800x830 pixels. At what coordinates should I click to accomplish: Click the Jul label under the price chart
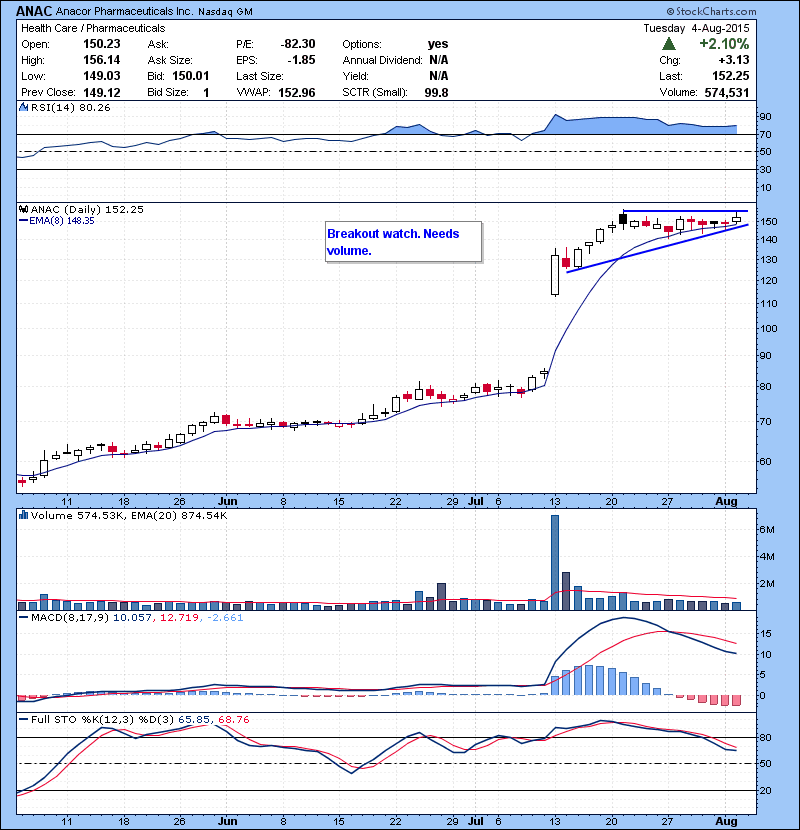coord(475,501)
